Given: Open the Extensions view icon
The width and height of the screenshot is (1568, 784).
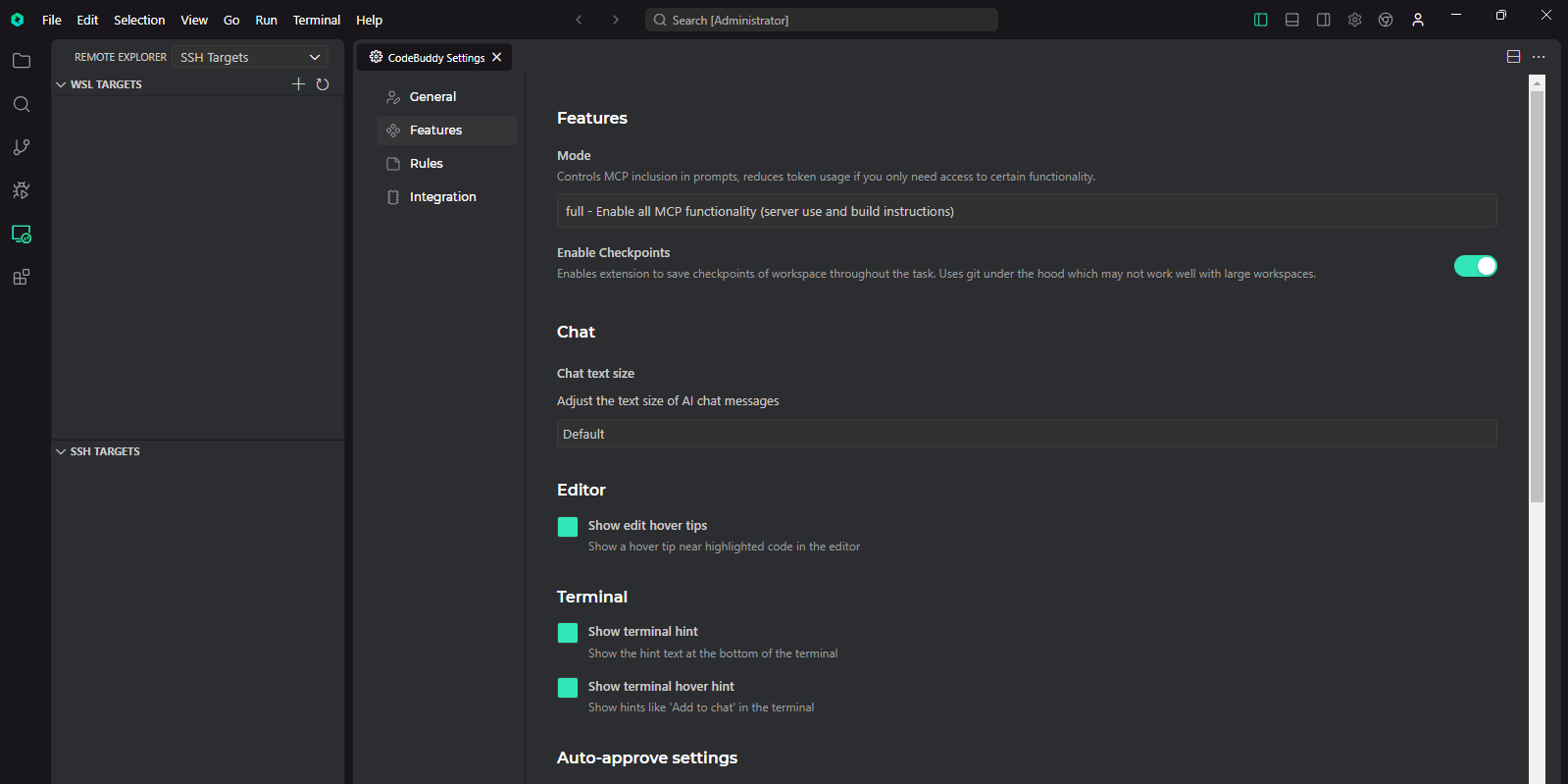Looking at the screenshot, I should (x=22, y=278).
